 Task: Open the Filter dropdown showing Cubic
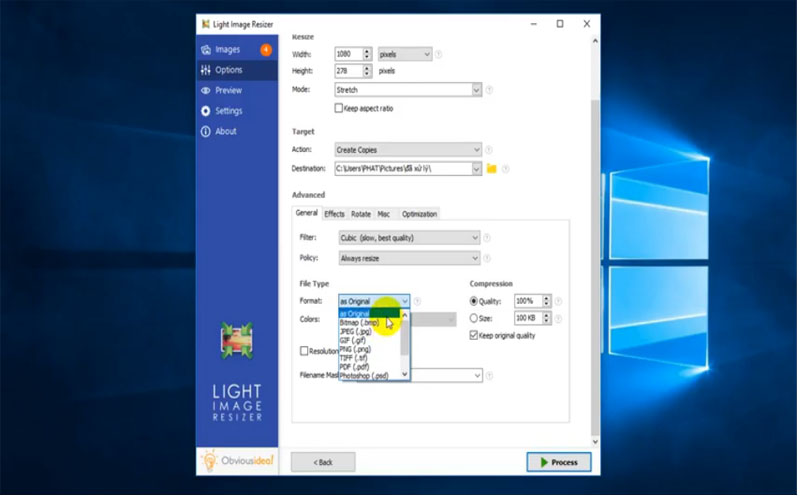[409, 238]
